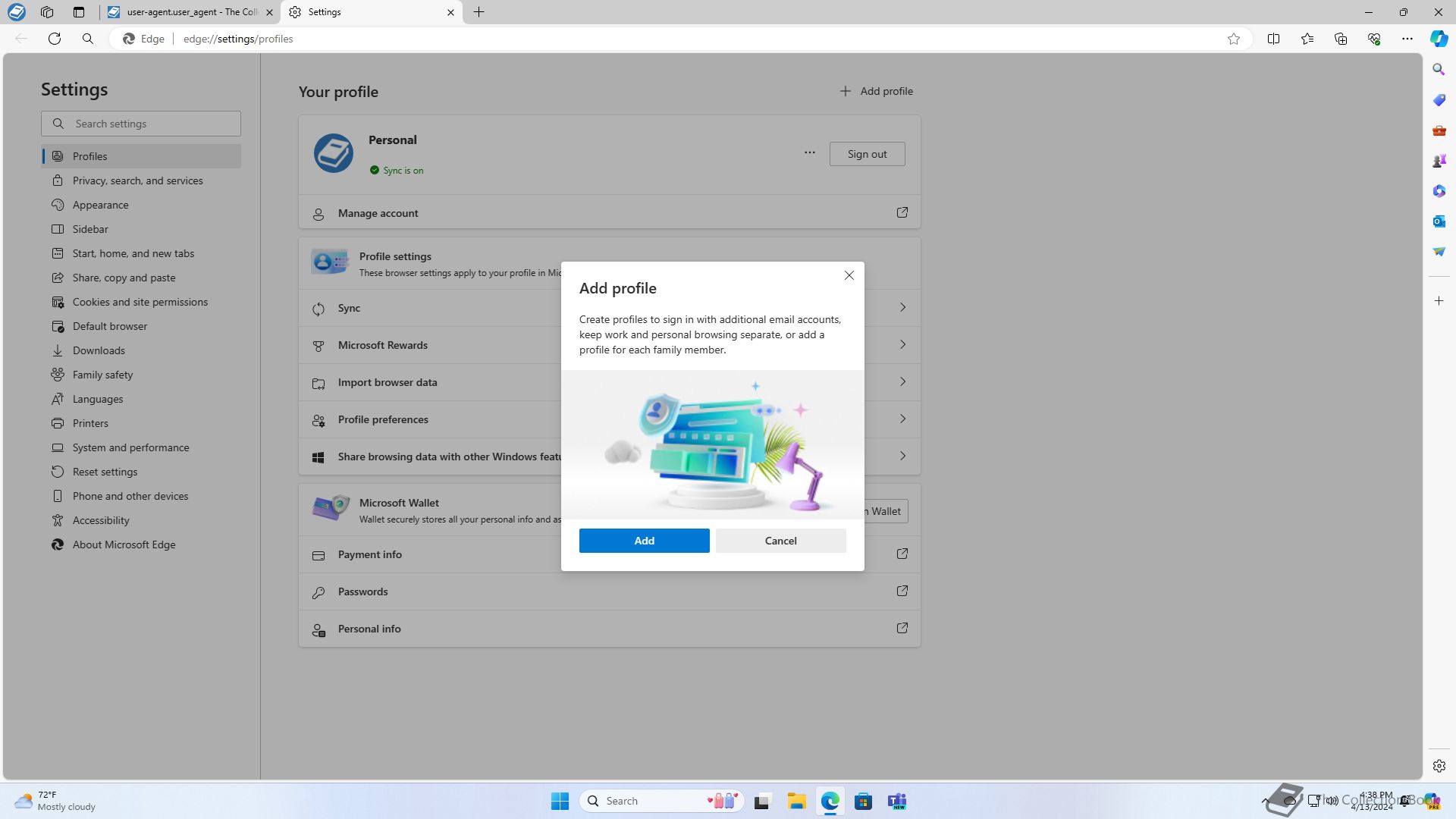This screenshot has height=819, width=1456.
Task: Expand Share browsing data with Windows chevron
Action: (902, 456)
